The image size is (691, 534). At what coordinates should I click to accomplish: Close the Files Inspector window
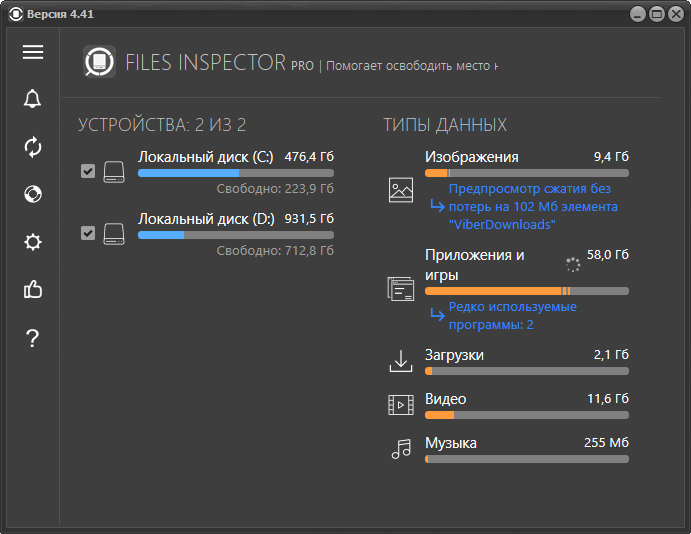[676, 15]
